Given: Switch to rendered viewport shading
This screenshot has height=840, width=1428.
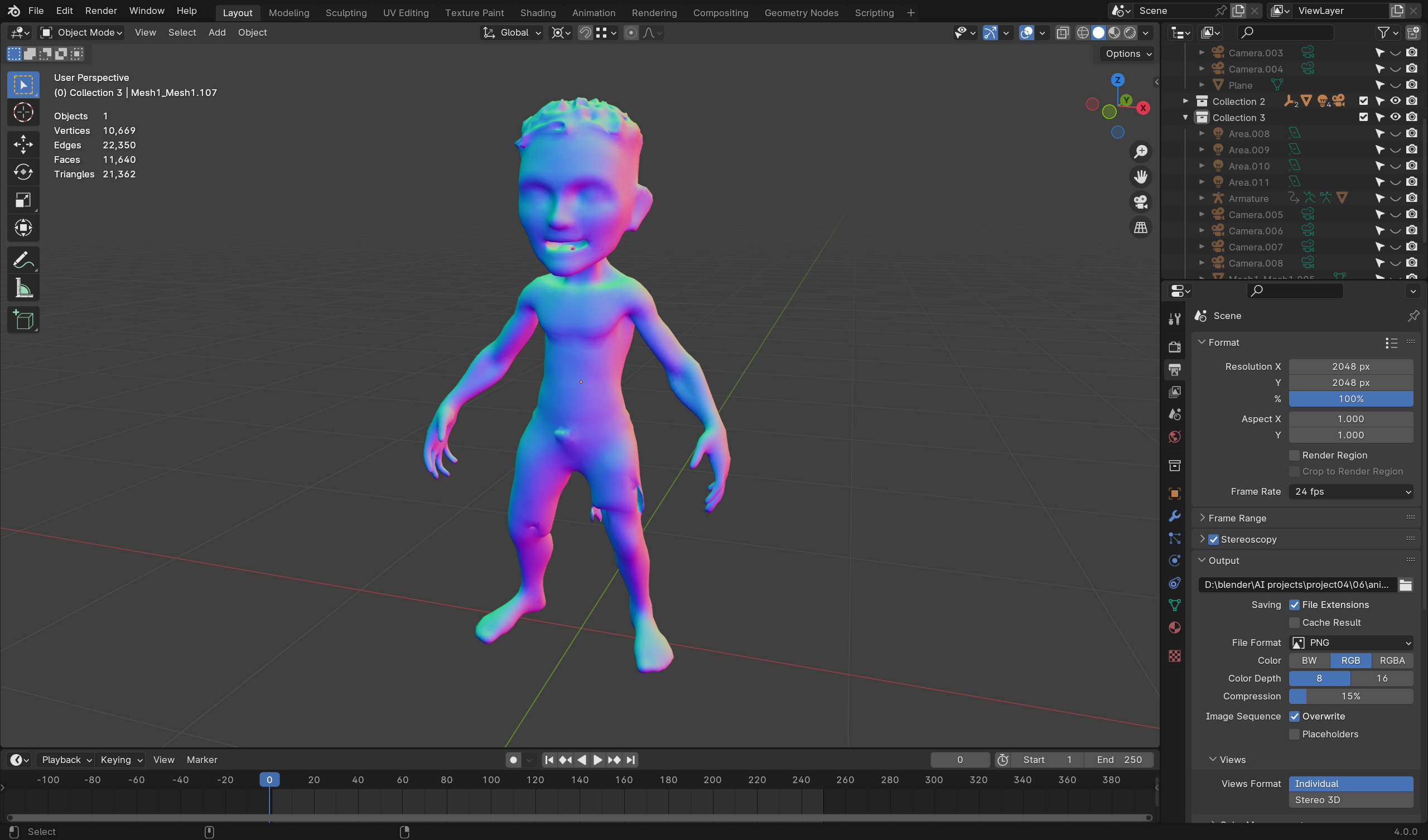Looking at the screenshot, I should coord(1130,33).
